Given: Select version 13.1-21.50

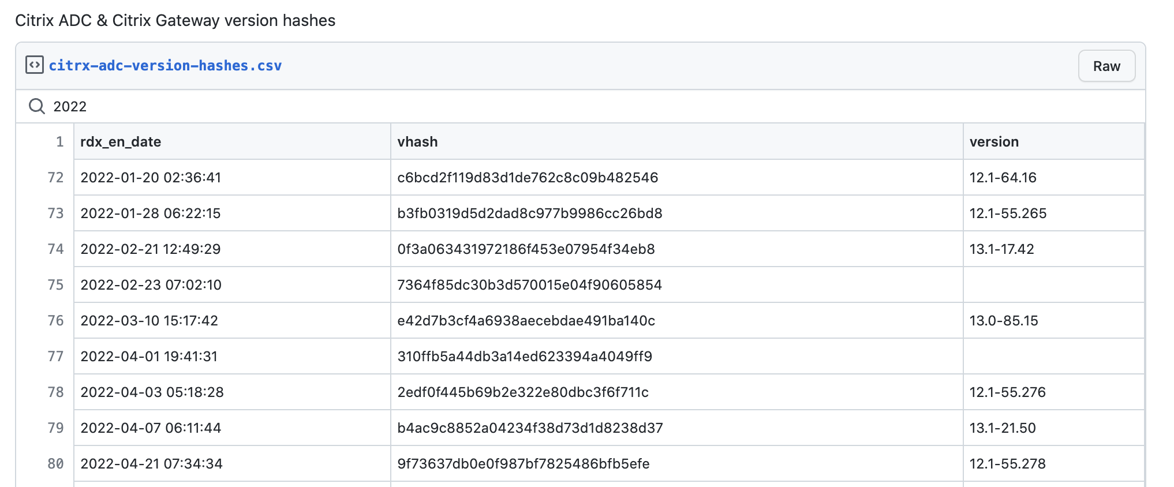Looking at the screenshot, I should point(1003,428).
